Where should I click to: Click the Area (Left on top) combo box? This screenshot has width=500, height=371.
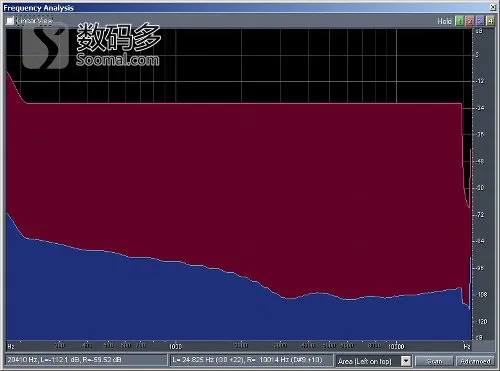(x=373, y=361)
